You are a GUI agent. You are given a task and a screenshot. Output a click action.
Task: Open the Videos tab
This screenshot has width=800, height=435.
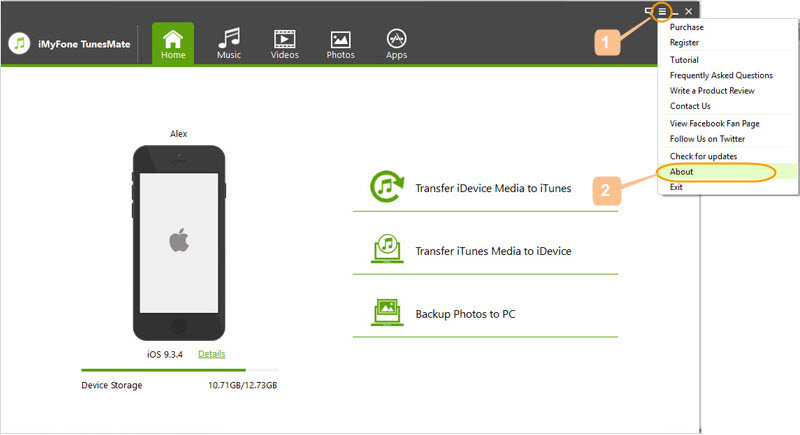point(284,43)
